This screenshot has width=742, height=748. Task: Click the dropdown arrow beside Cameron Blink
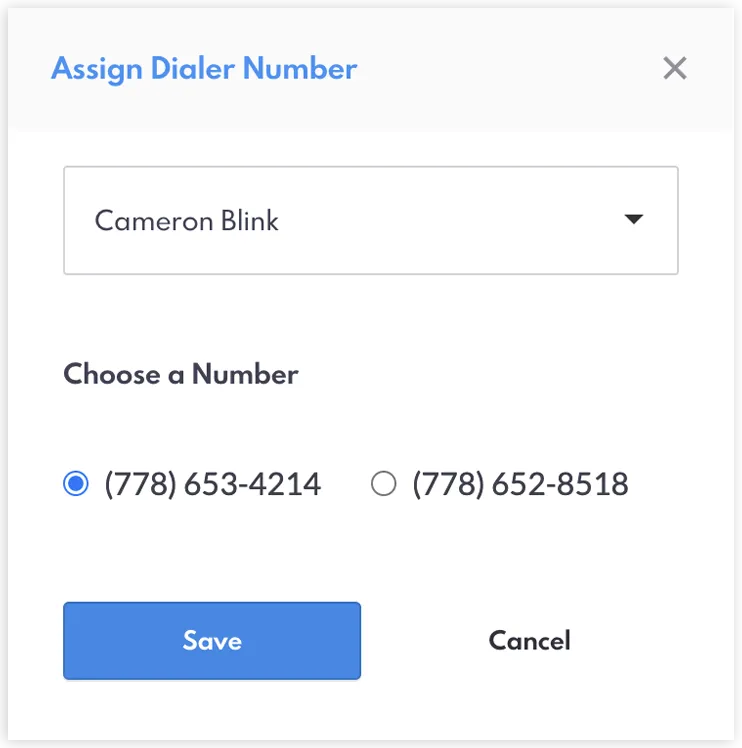coord(634,219)
